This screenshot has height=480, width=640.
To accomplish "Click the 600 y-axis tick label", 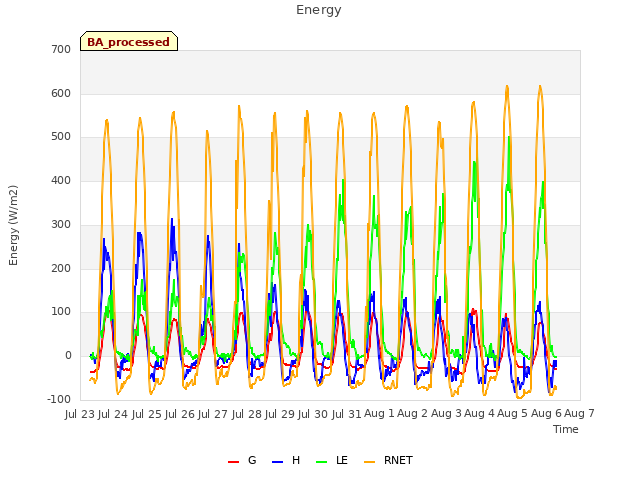I will [x=61, y=93].
